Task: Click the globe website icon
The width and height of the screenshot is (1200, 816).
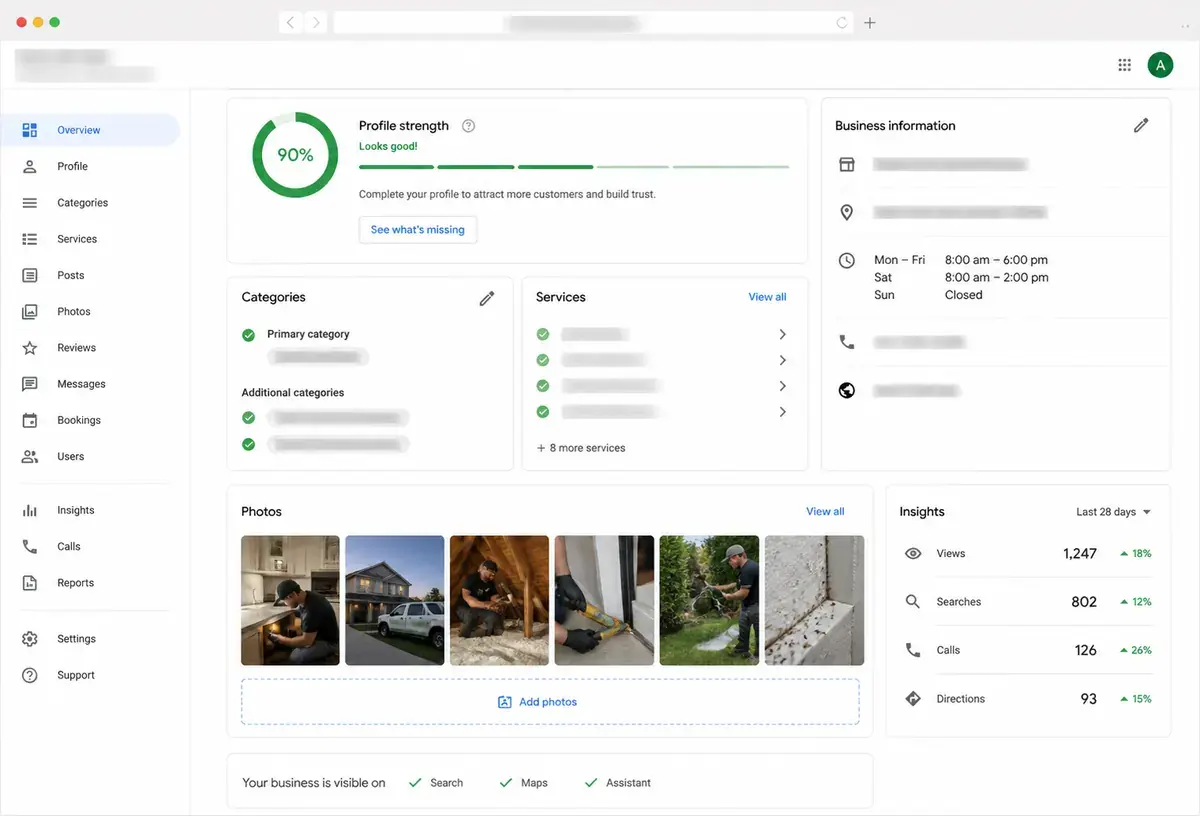Action: 847,390
